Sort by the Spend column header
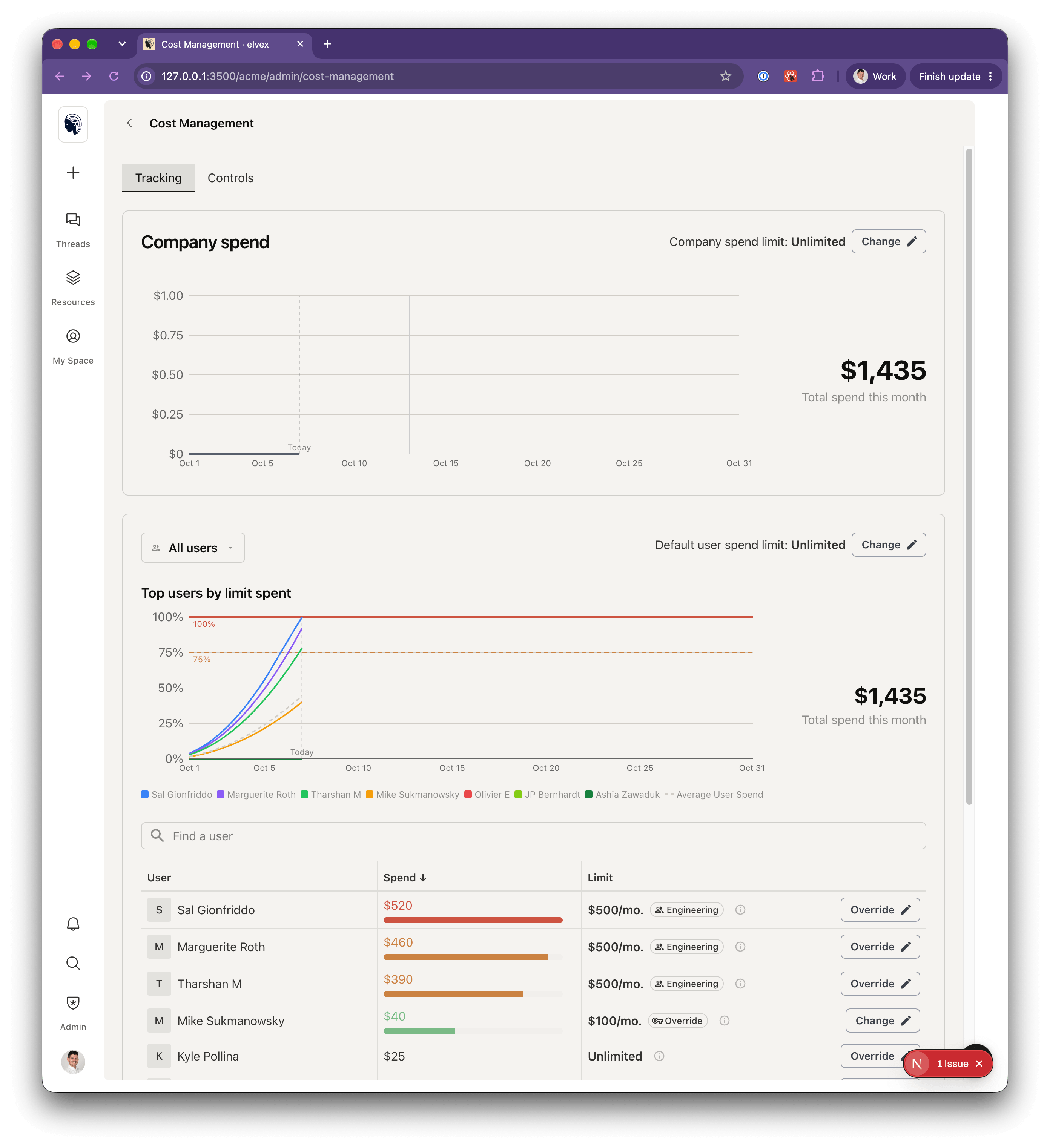The height and width of the screenshot is (1148, 1050). tap(405, 878)
